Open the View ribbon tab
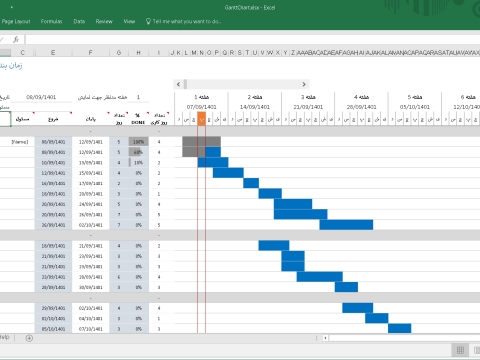Viewport: 480px width, 360px height. [129, 21]
